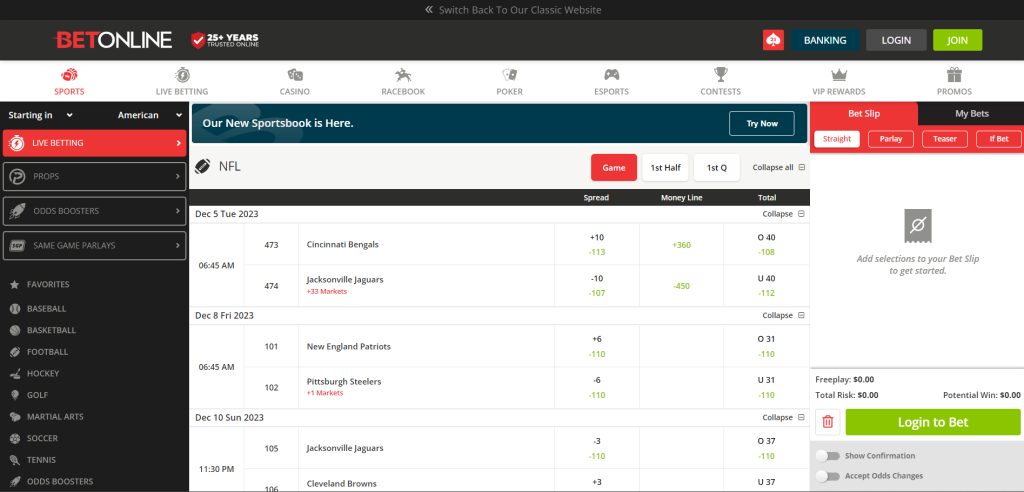
Task: Open the American odds format dropdown
Action: click(150, 115)
